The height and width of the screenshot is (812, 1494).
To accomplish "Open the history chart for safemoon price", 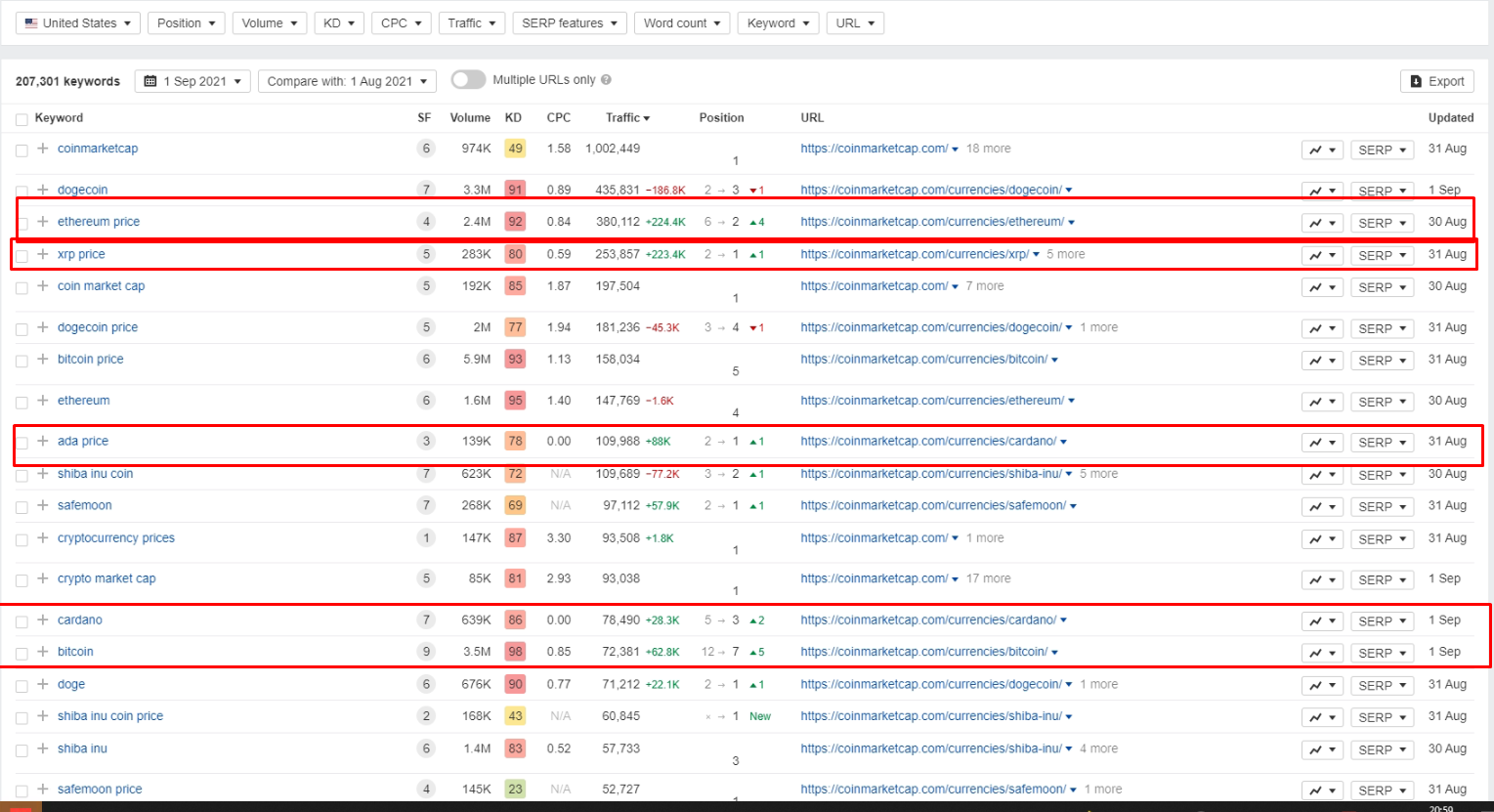I will pos(1322,791).
